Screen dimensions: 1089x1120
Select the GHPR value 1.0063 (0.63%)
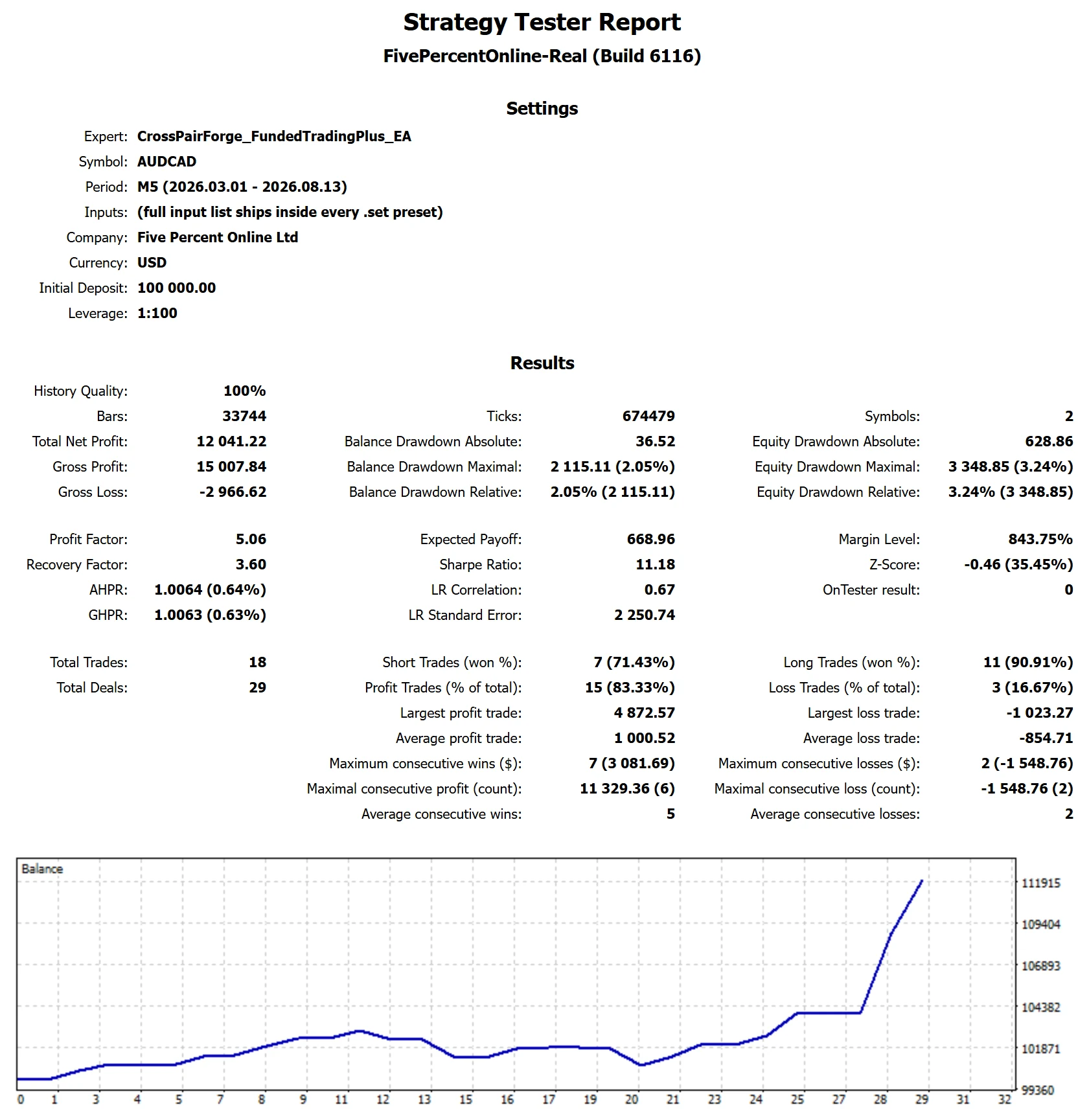click(210, 615)
